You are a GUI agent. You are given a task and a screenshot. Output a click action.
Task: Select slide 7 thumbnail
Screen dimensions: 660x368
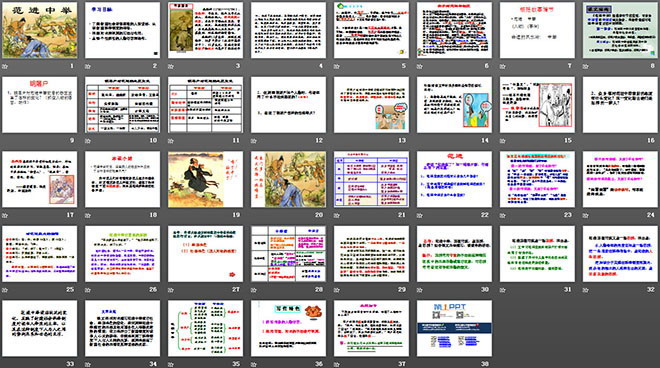(x=537, y=30)
